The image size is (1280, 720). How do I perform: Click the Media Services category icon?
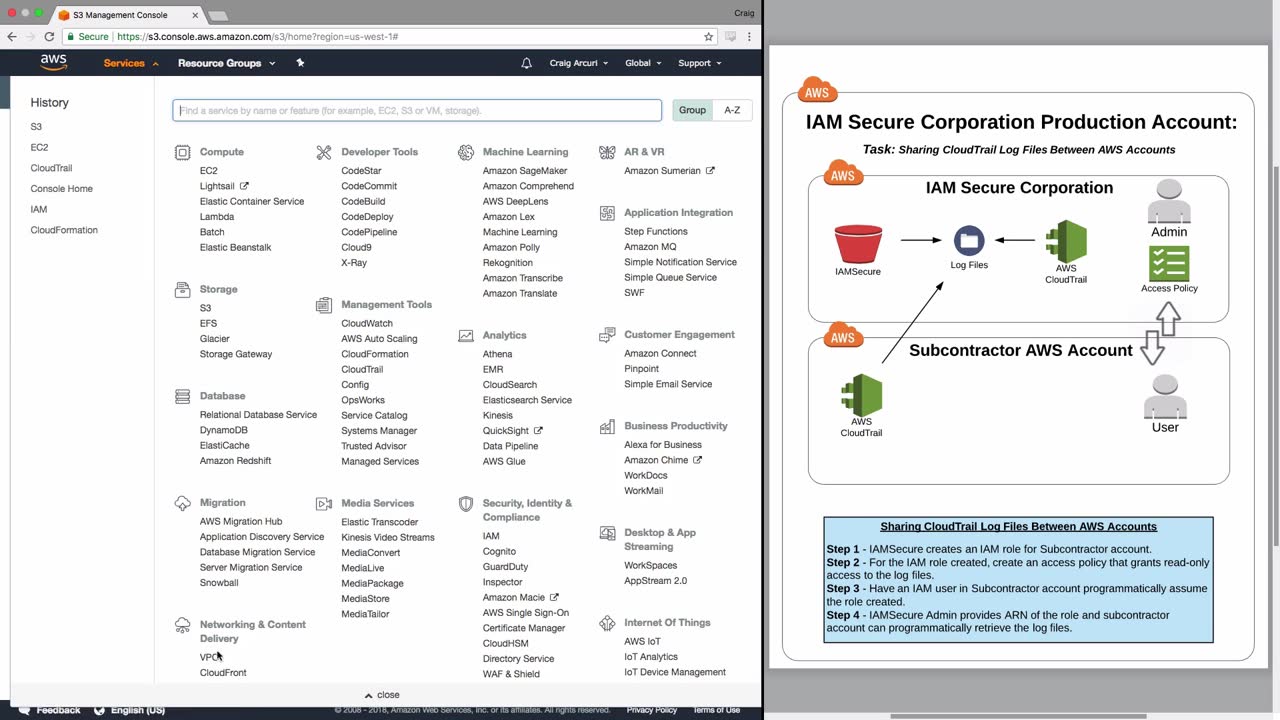[324, 504]
